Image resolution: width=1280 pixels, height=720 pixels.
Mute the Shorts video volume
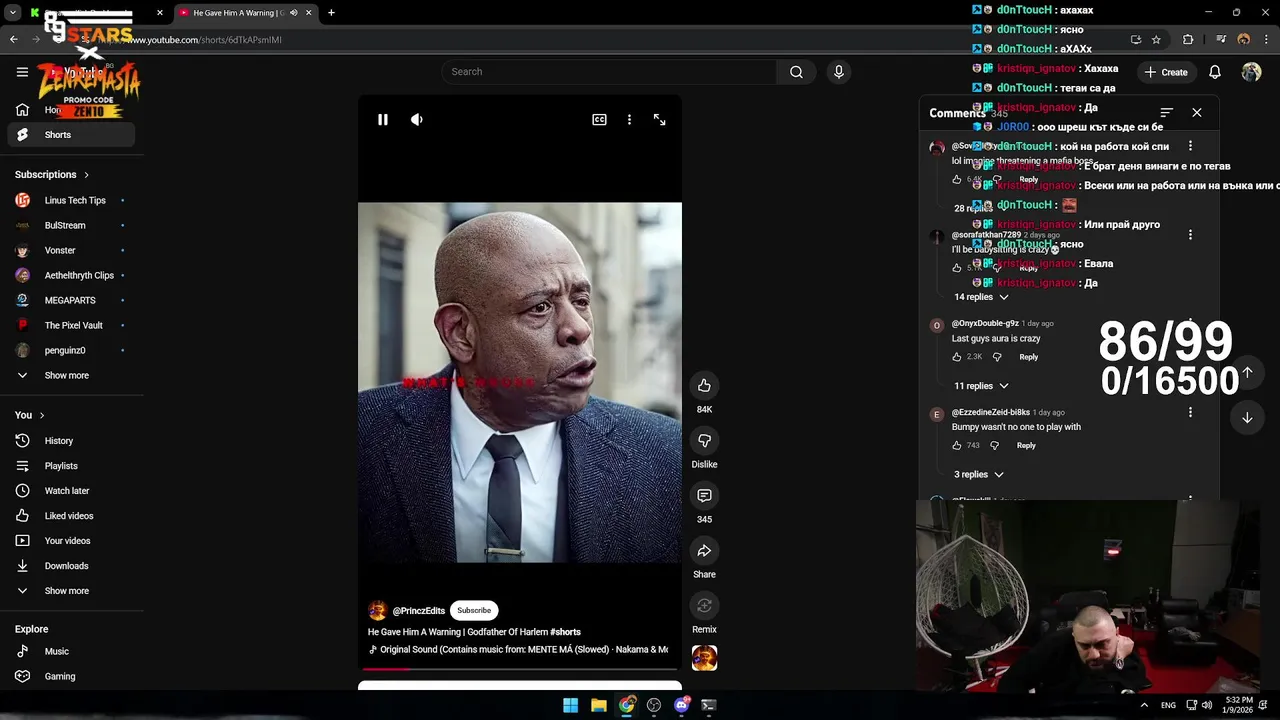[417, 119]
